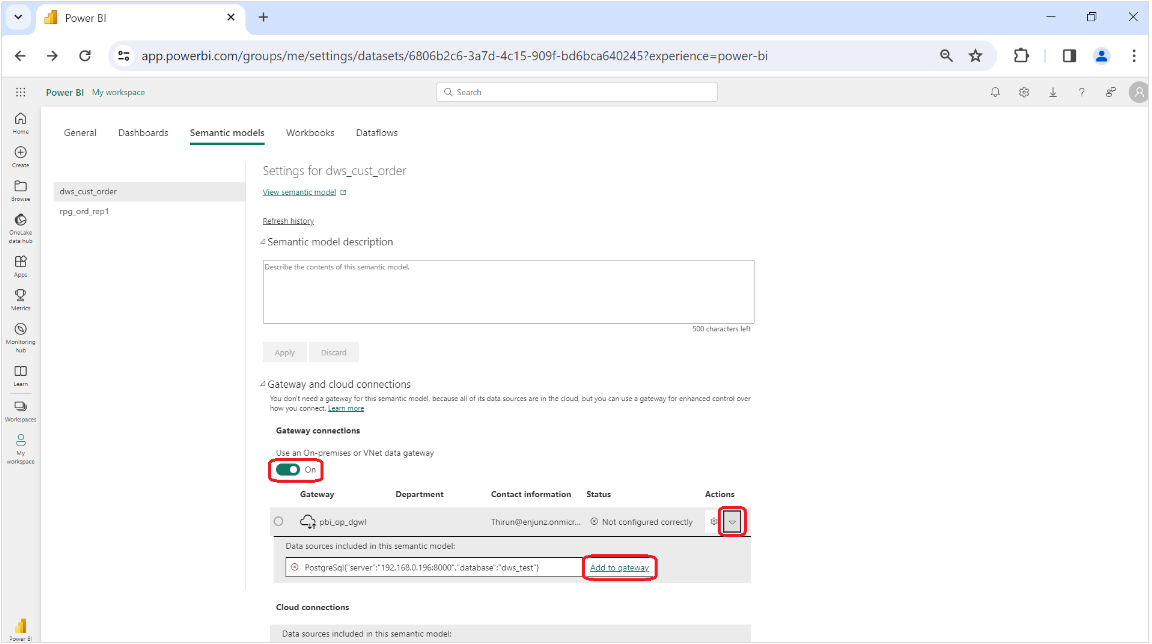The image size is (1152, 644).
Task: Click the gear icon in the pbi_op_dgwl Actions column
Action: (713, 522)
